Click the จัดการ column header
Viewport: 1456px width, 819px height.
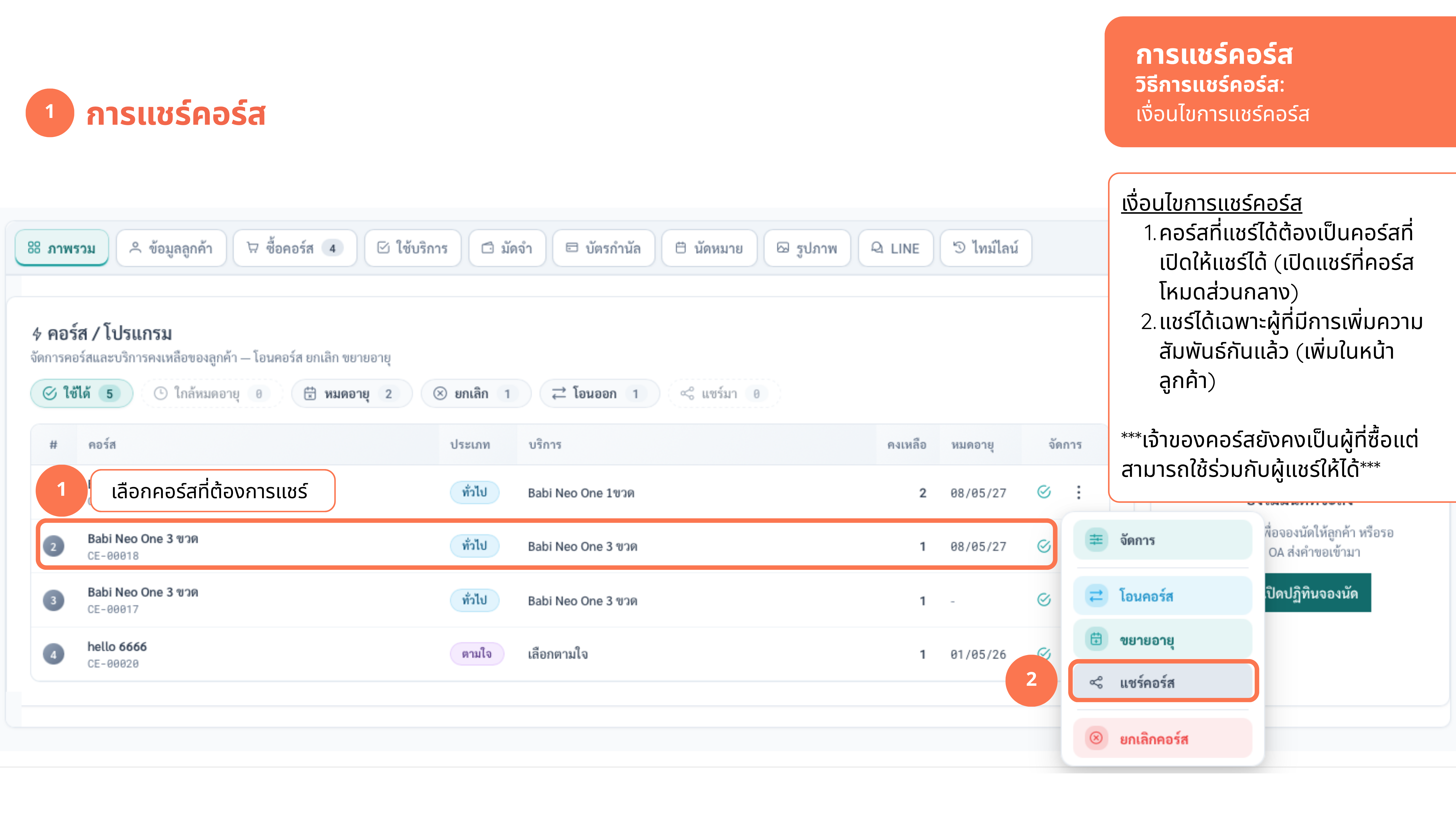pos(1066,445)
